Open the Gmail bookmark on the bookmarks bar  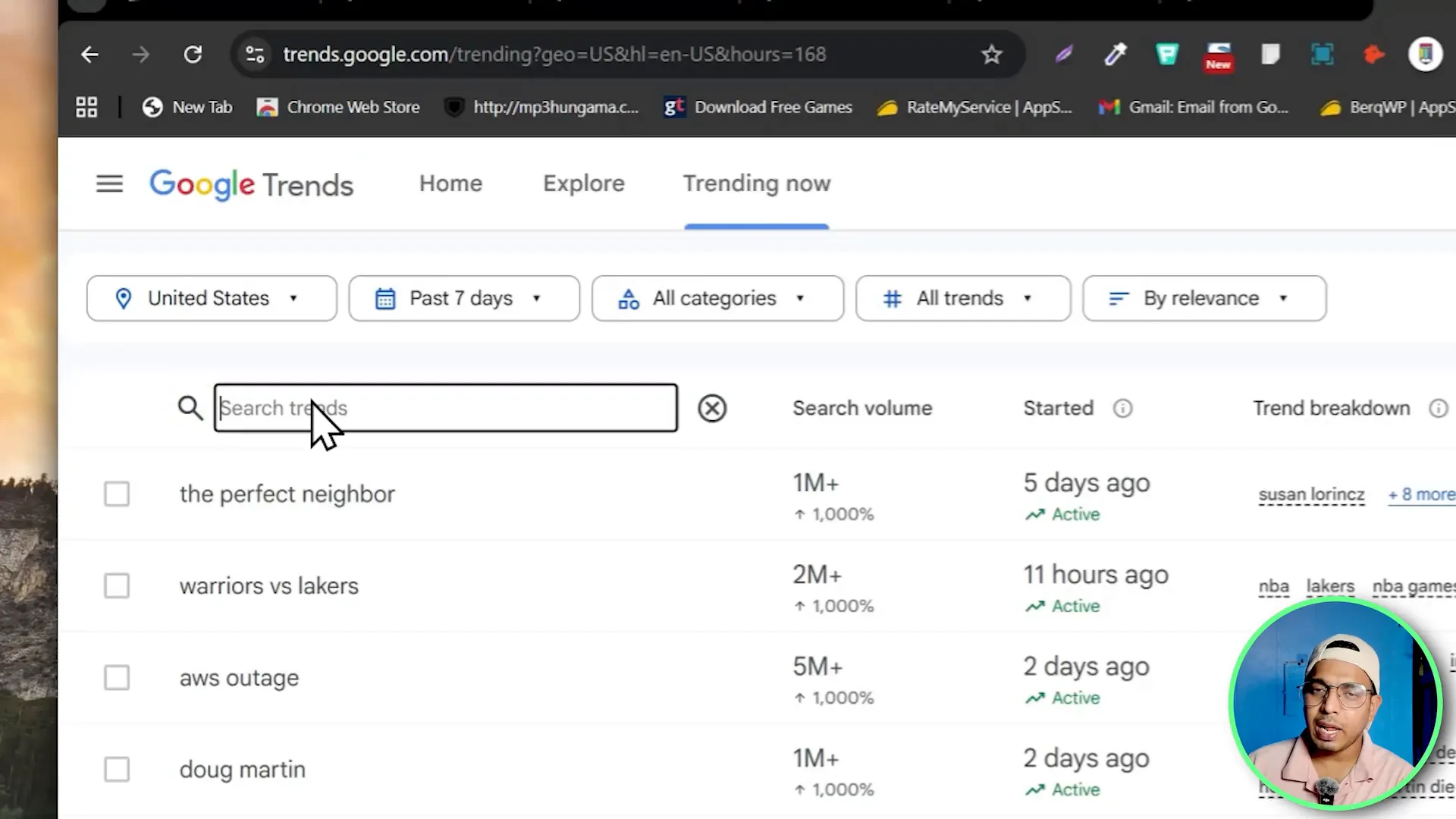(x=1193, y=107)
